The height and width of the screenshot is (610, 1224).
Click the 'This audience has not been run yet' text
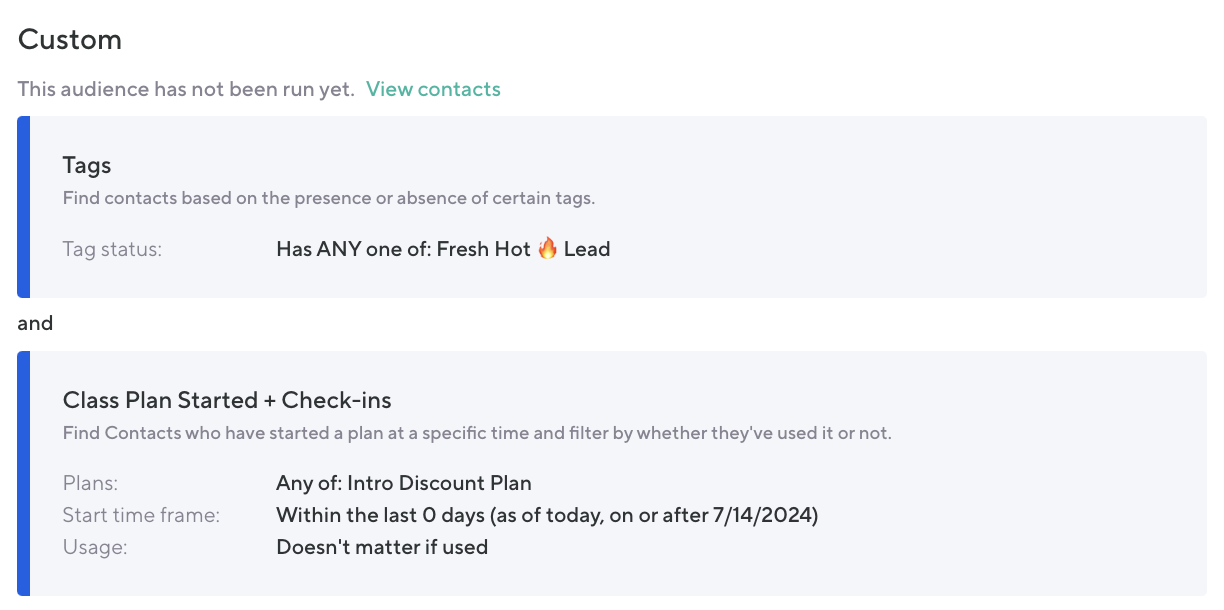186,89
